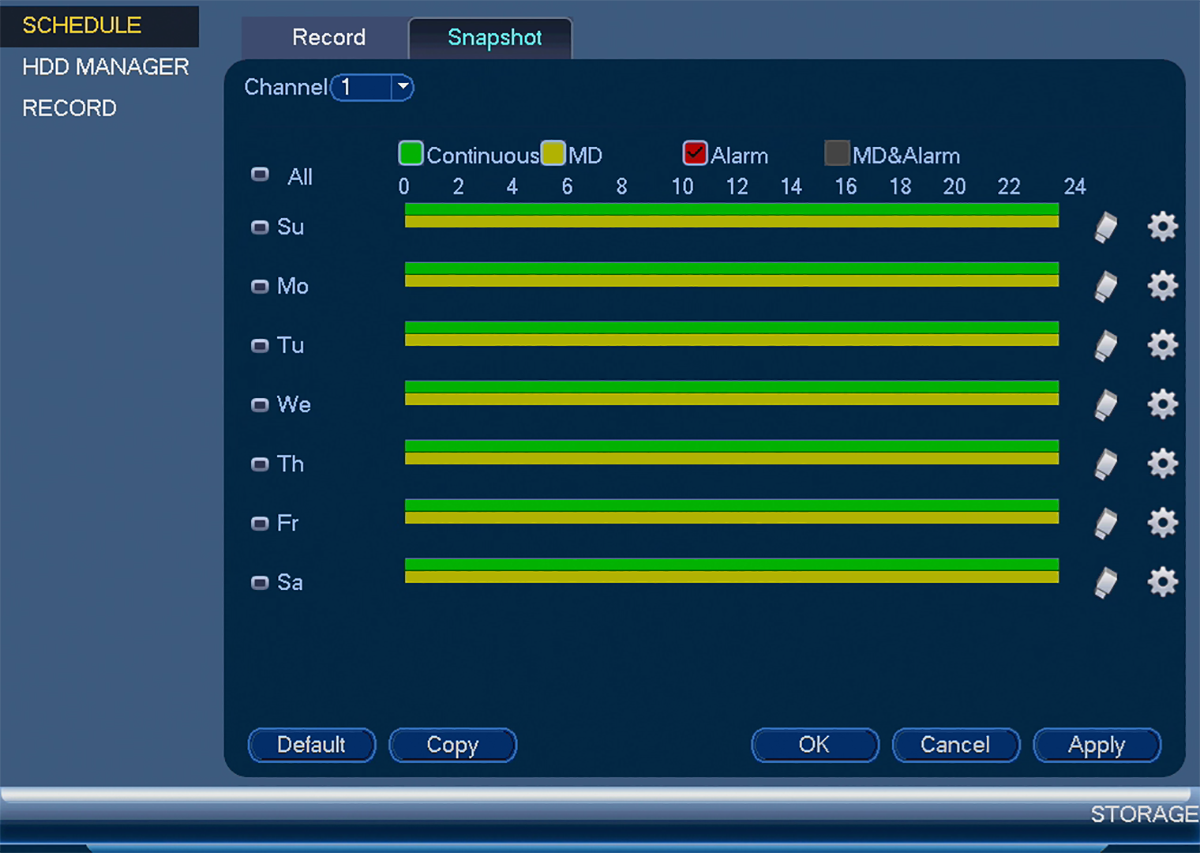Click the eraser icon for Thursday
Screen dimensions: 1200x853
tap(1105, 464)
